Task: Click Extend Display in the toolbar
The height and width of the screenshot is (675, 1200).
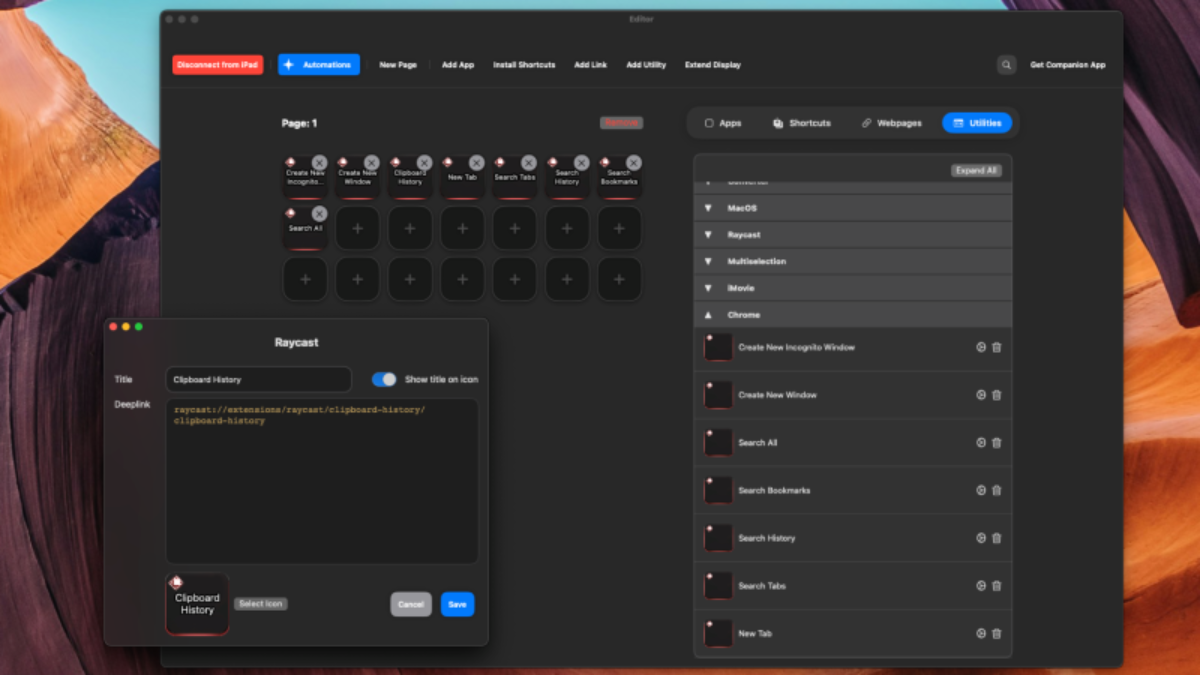Action: pyautogui.click(x=713, y=65)
